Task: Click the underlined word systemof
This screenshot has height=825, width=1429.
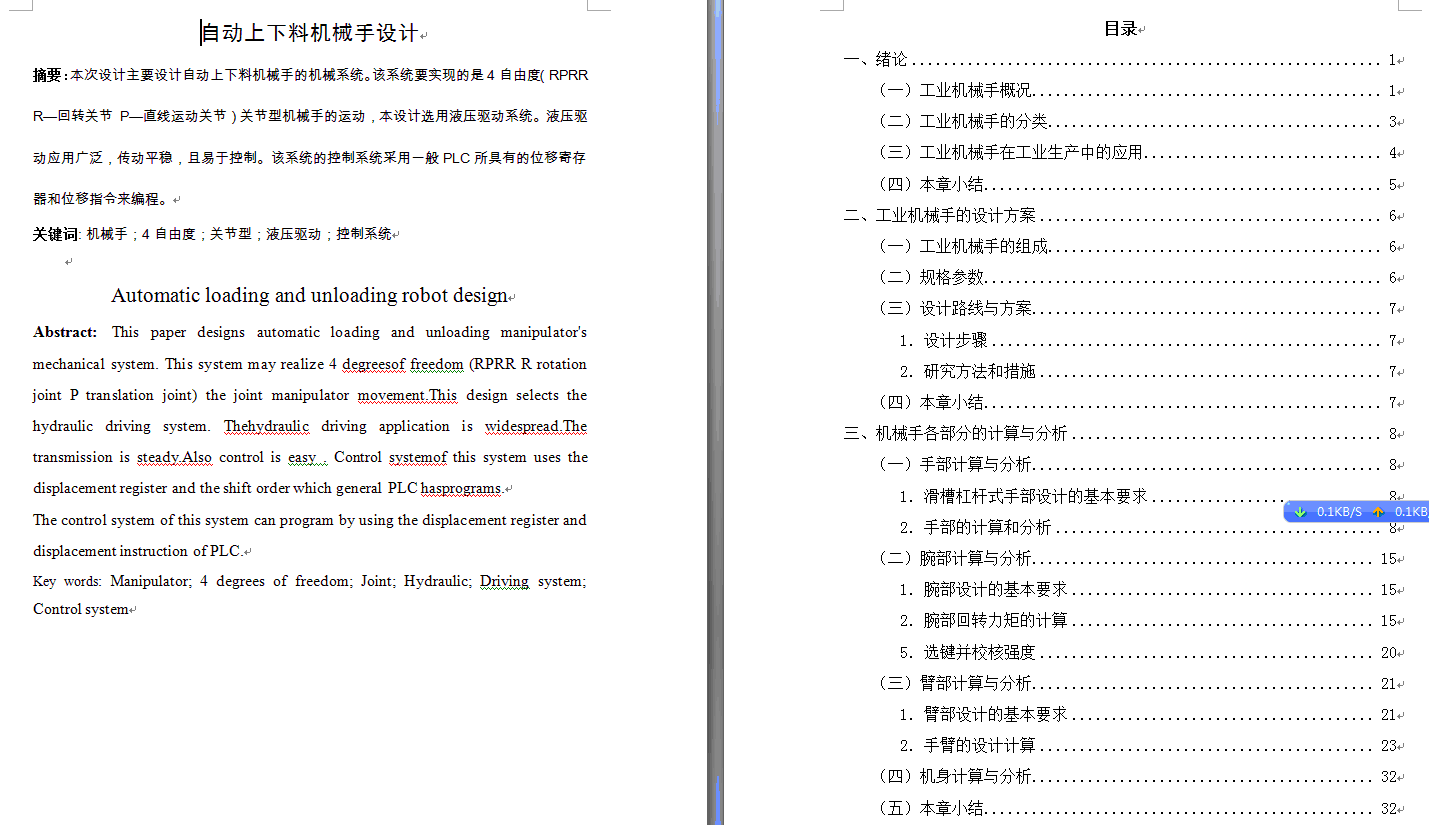Action: tap(418, 457)
